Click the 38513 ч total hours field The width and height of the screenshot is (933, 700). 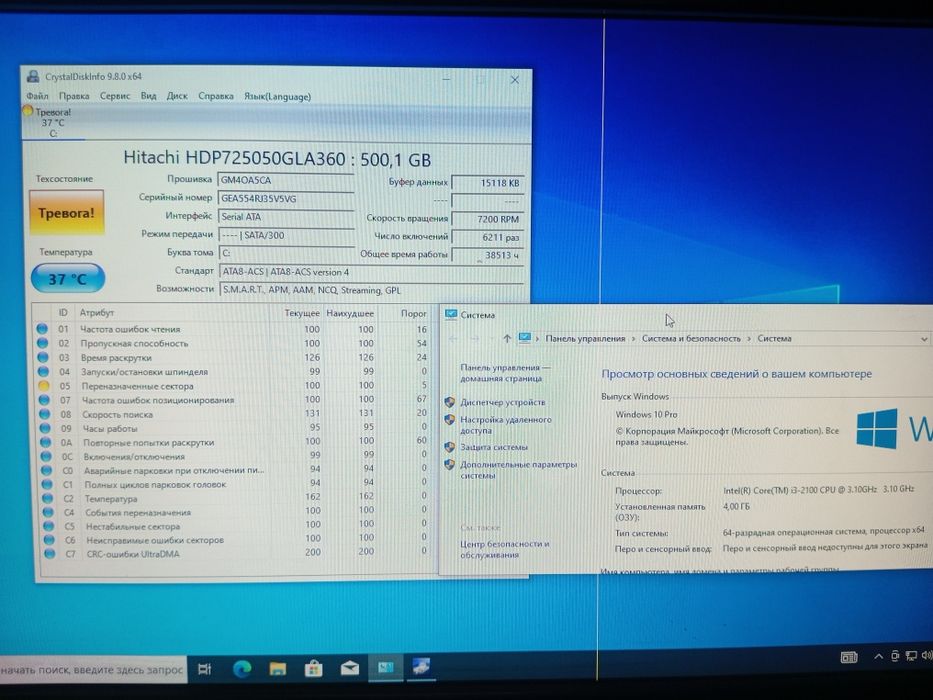(x=488, y=255)
